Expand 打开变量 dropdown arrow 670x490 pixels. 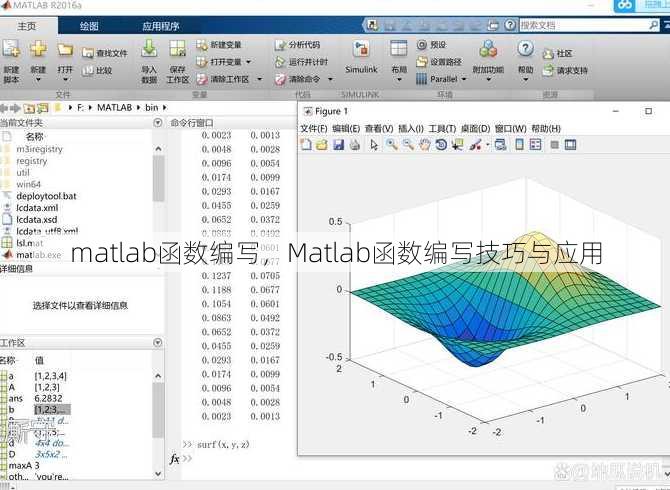click(248, 62)
